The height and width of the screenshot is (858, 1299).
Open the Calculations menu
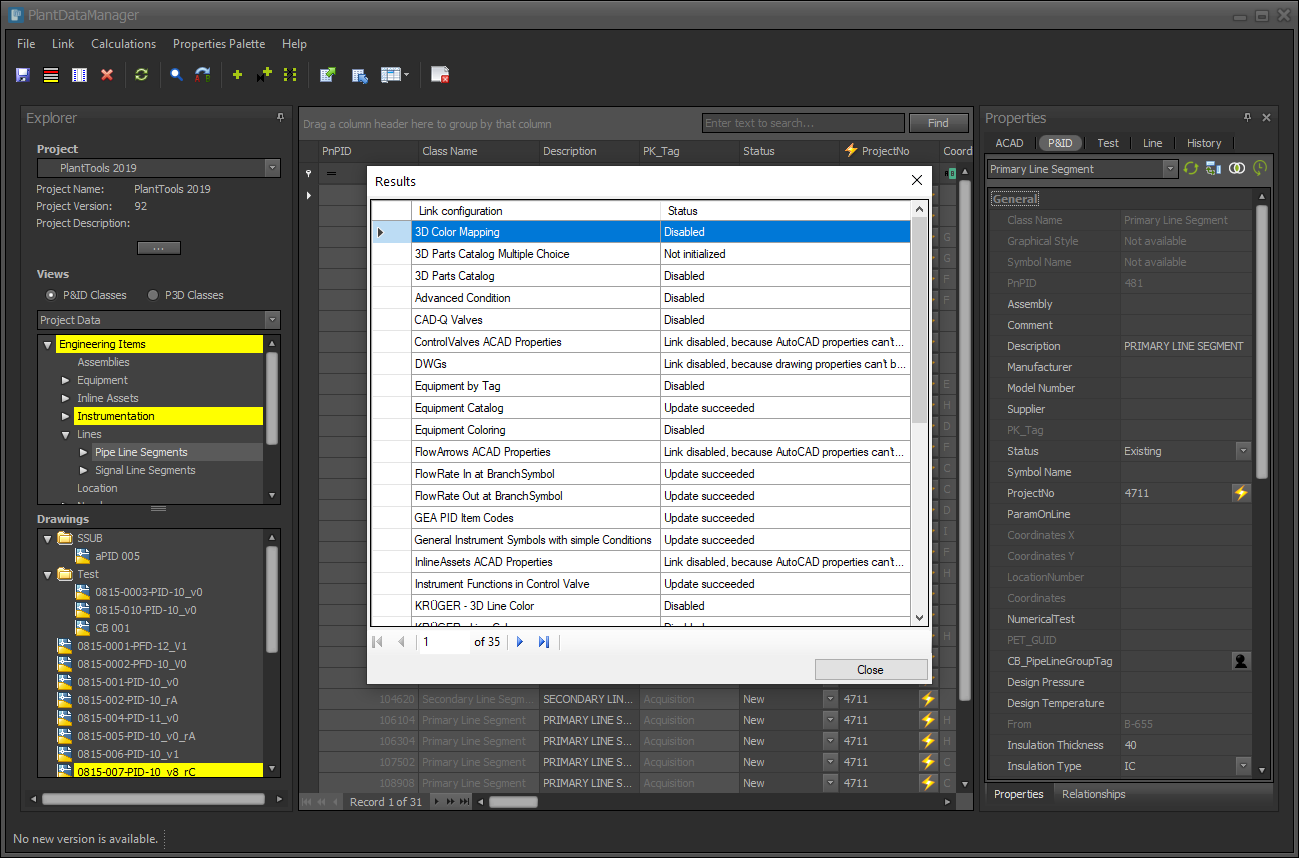tap(124, 44)
